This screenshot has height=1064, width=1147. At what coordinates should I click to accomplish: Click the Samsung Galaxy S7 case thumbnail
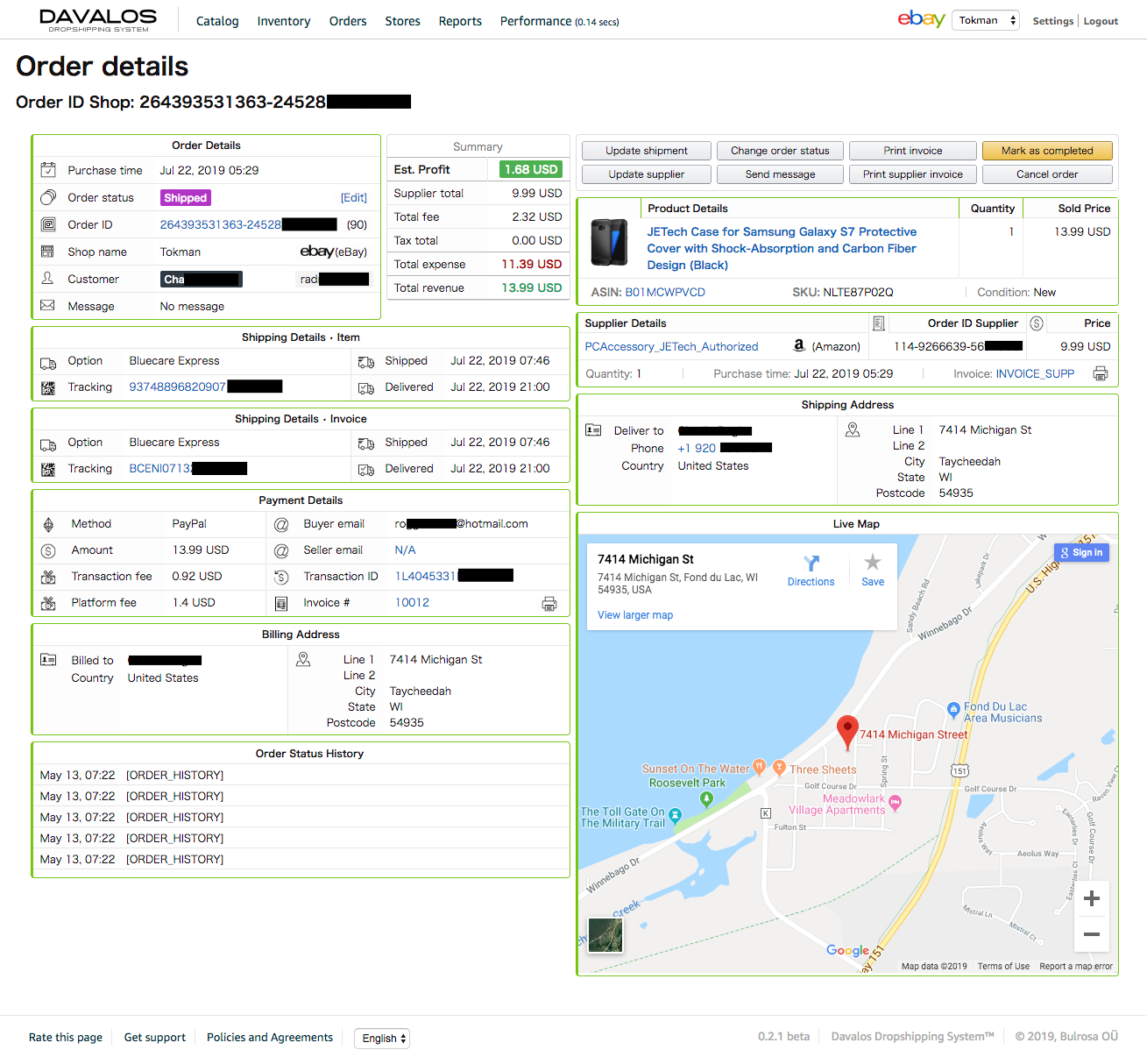coord(609,242)
